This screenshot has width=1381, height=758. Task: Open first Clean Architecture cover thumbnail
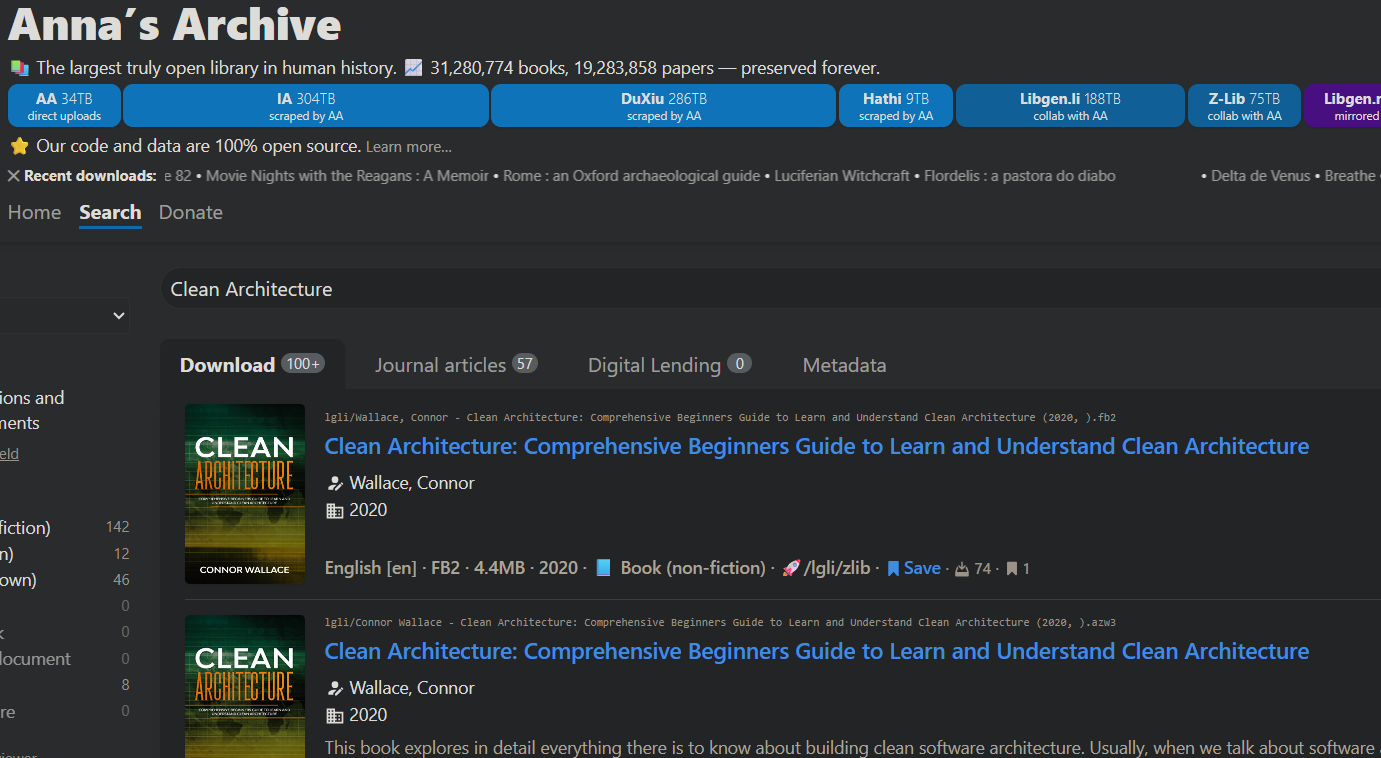245,494
